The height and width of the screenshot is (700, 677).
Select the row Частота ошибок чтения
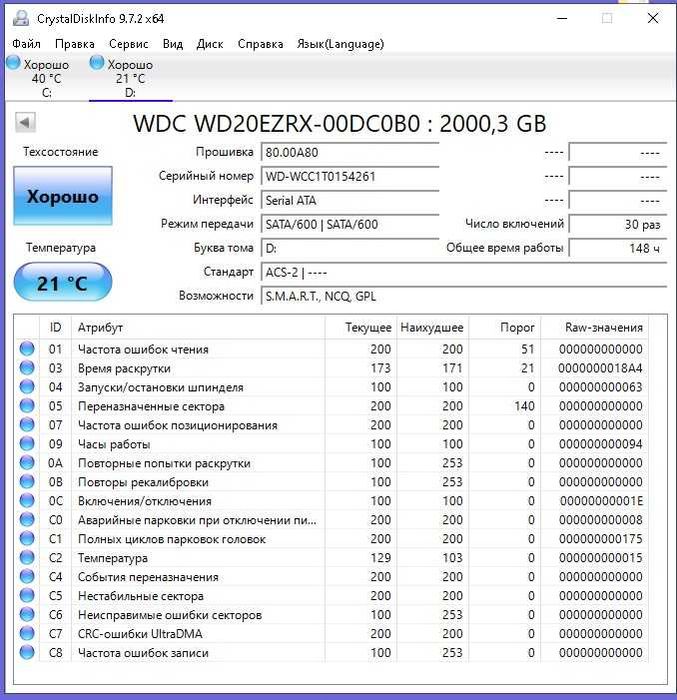pyautogui.click(x=331, y=349)
